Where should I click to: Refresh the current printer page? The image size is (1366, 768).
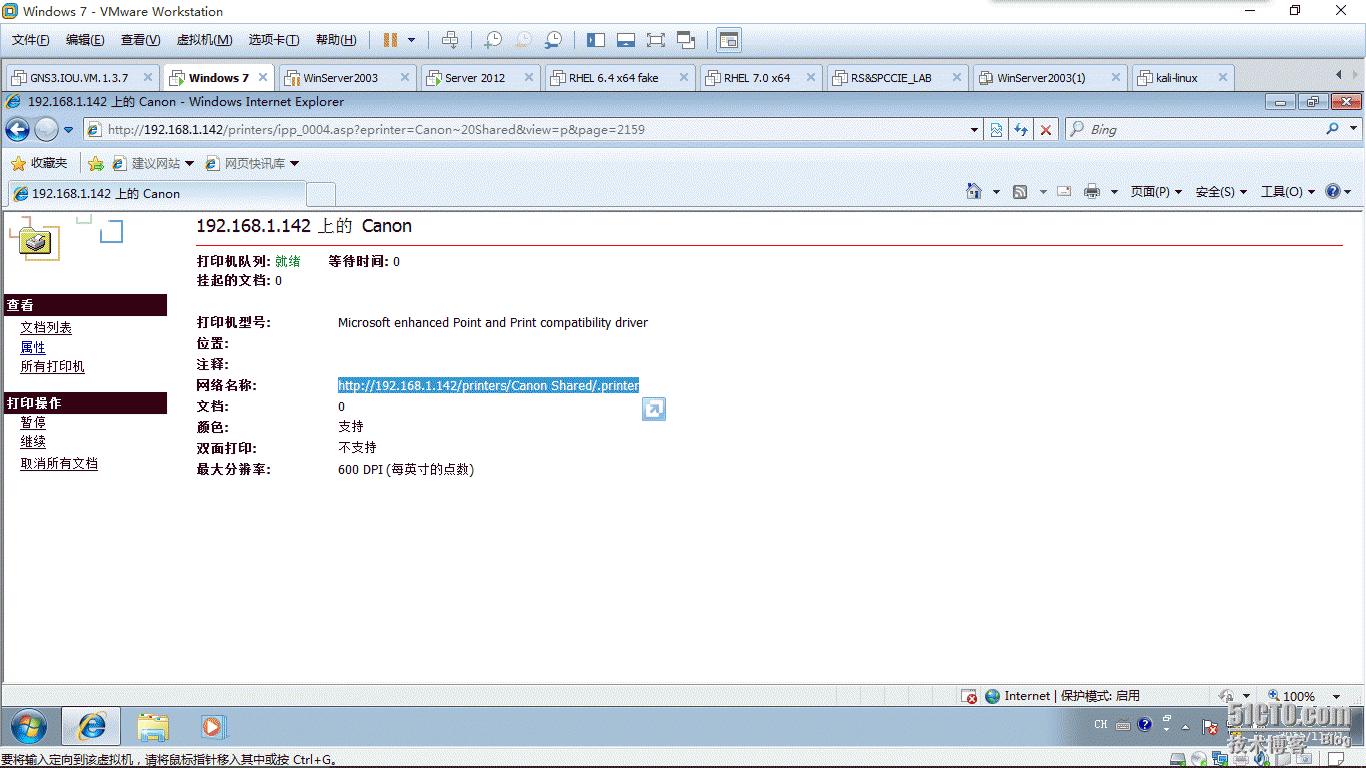click(1021, 129)
